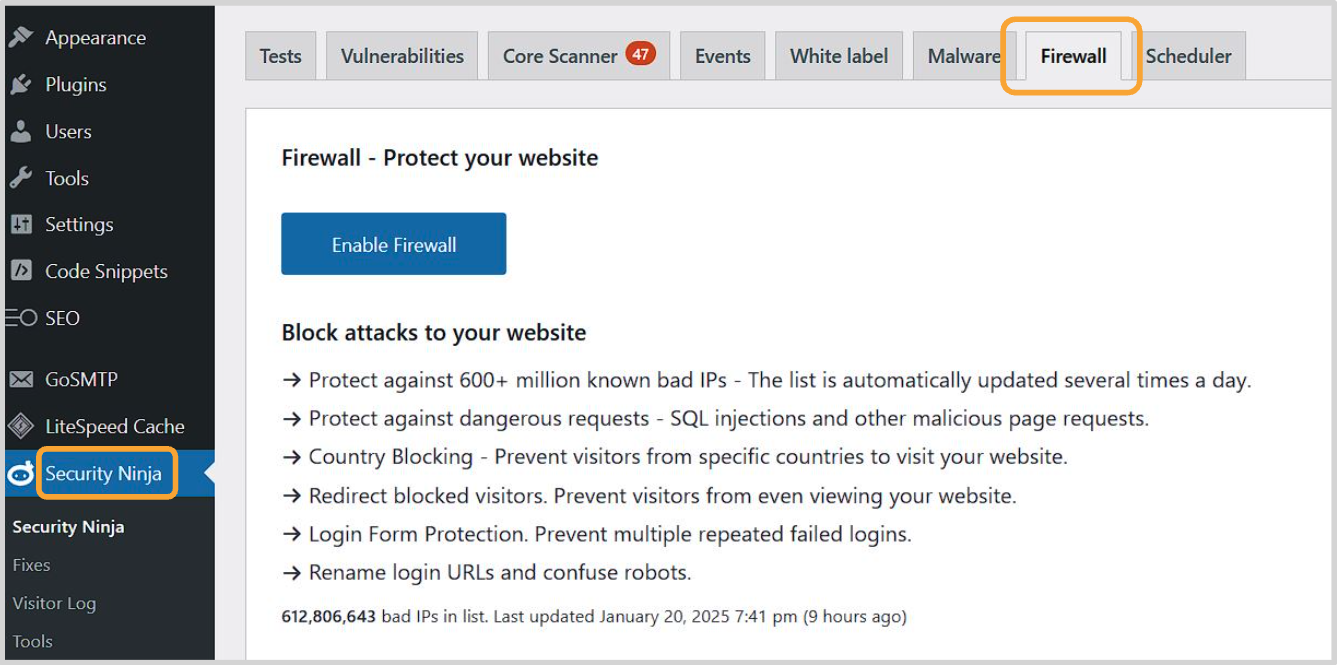The width and height of the screenshot is (1337, 665).
Task: Open the SEO menu item
Action: point(62,318)
